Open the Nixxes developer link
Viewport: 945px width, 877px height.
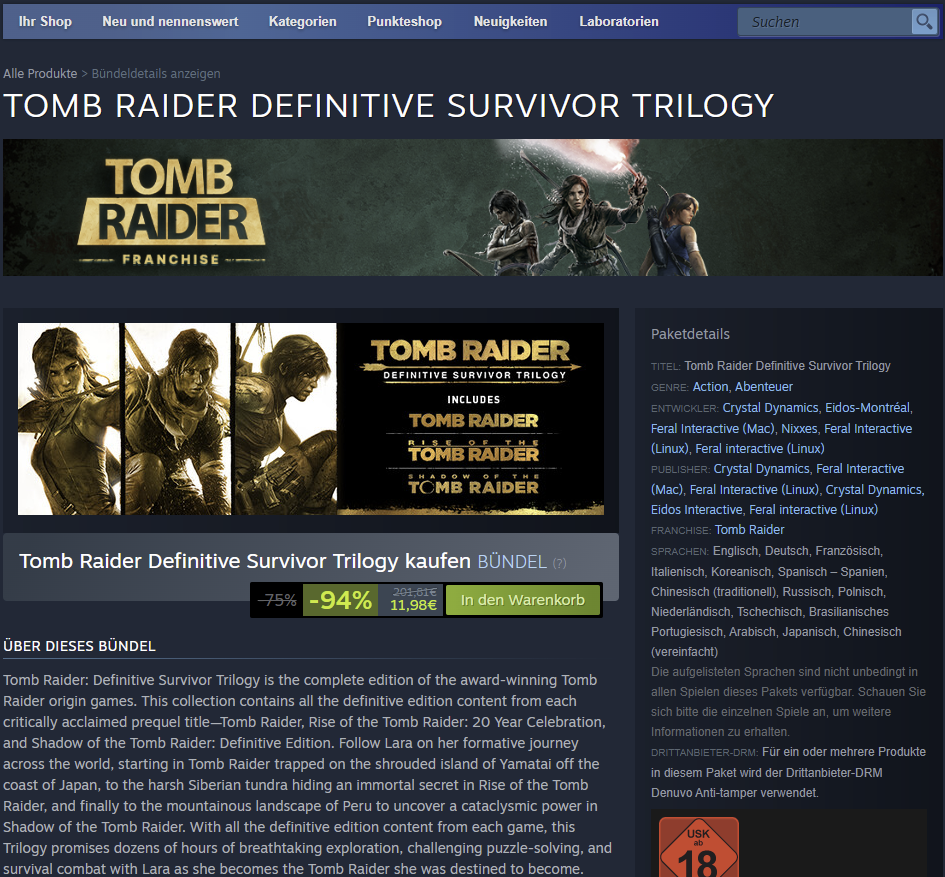tap(799, 429)
